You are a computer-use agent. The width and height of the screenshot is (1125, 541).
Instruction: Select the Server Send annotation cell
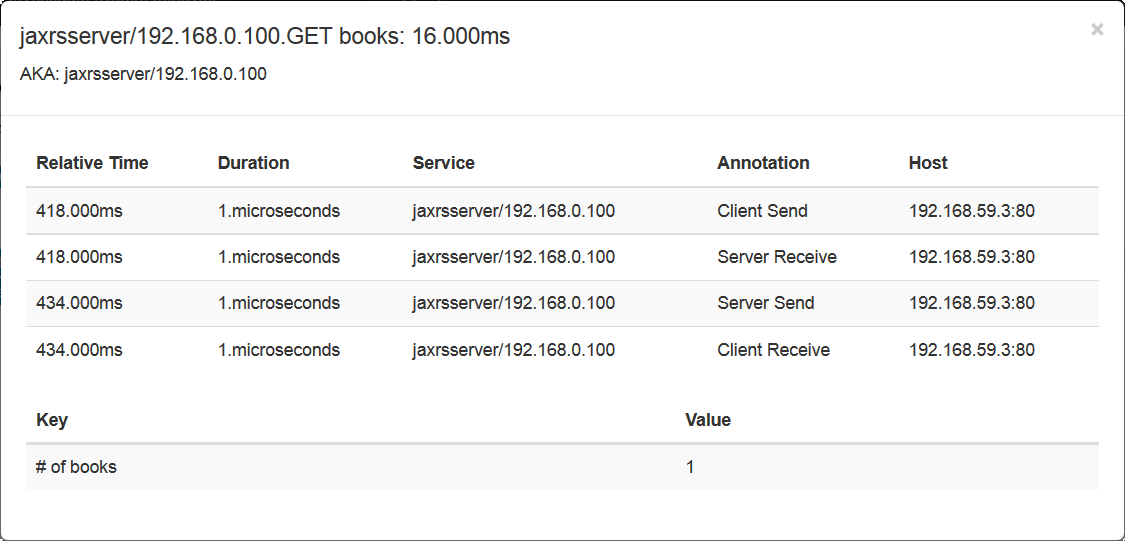pyautogui.click(x=765, y=303)
